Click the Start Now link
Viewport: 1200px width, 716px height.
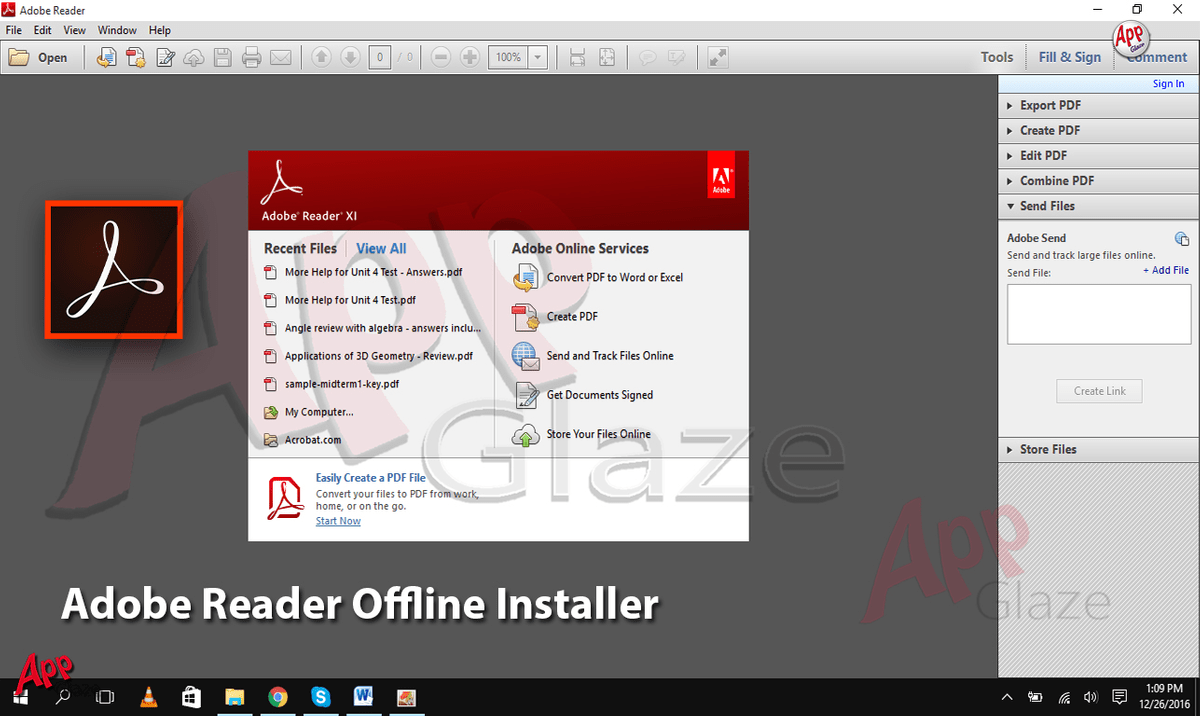coord(338,521)
